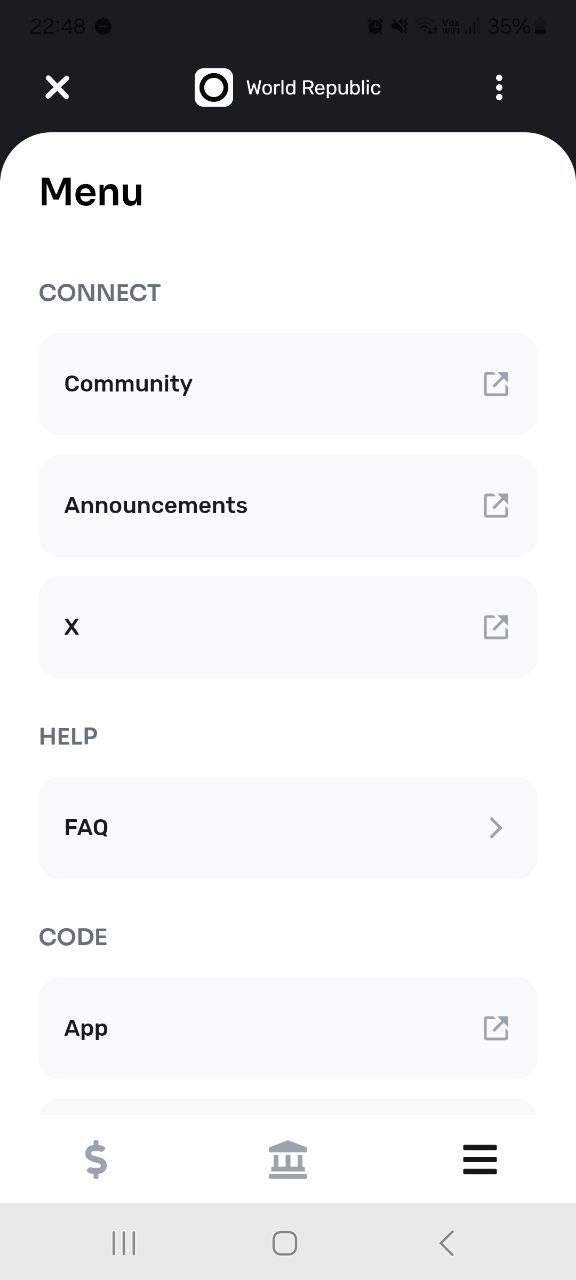The image size is (576, 1280).
Task: Tap the Android home button
Action: click(x=285, y=1243)
